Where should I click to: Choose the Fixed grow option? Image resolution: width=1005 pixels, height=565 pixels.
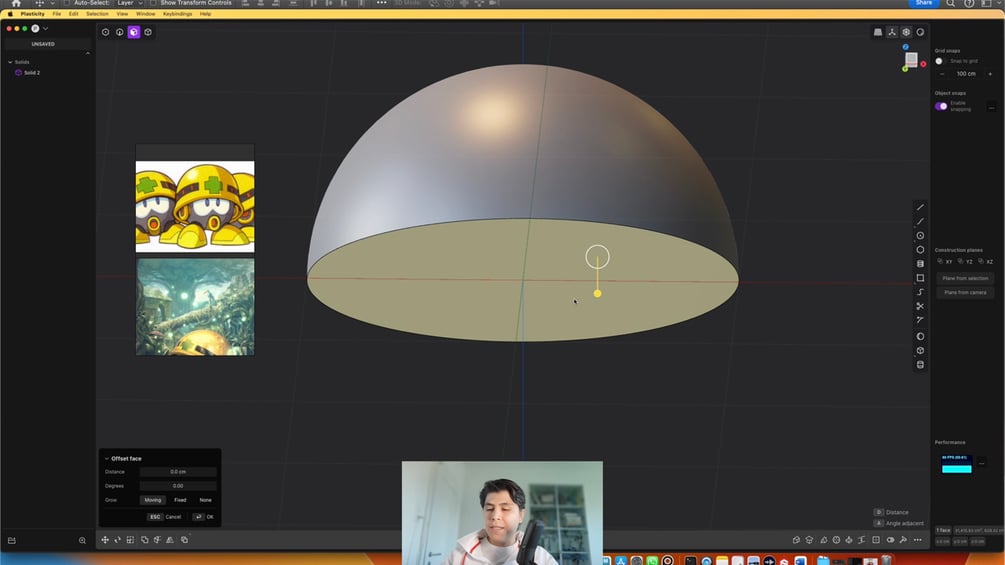point(180,500)
